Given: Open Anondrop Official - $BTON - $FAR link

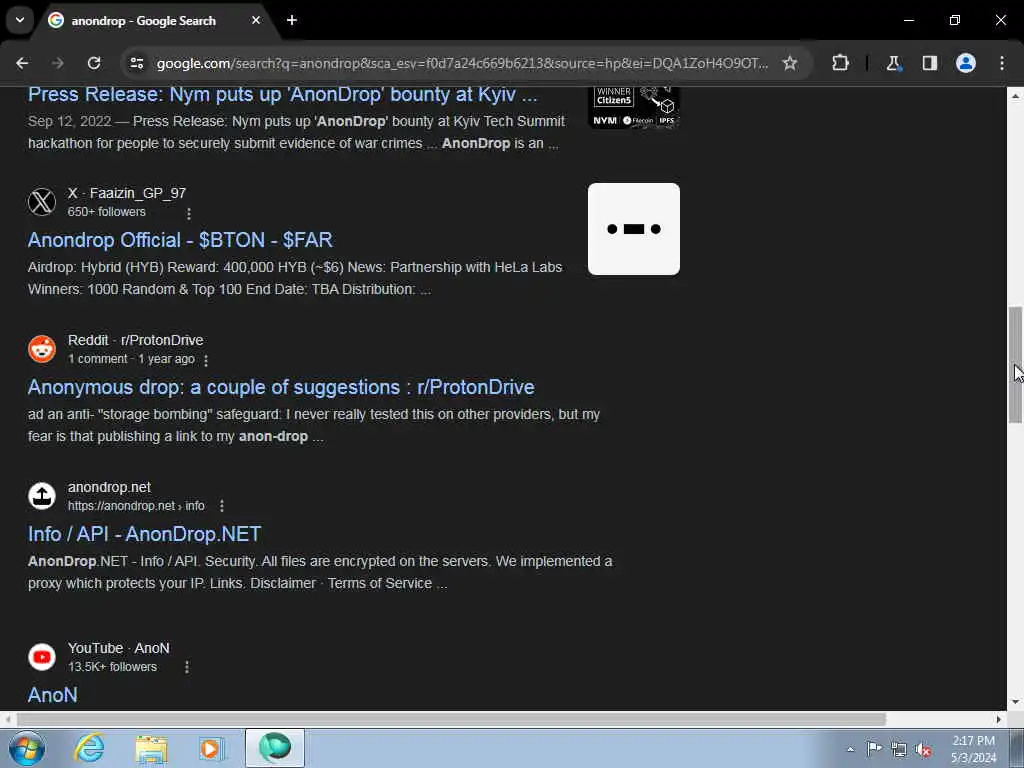Looking at the screenshot, I should 180,240.
